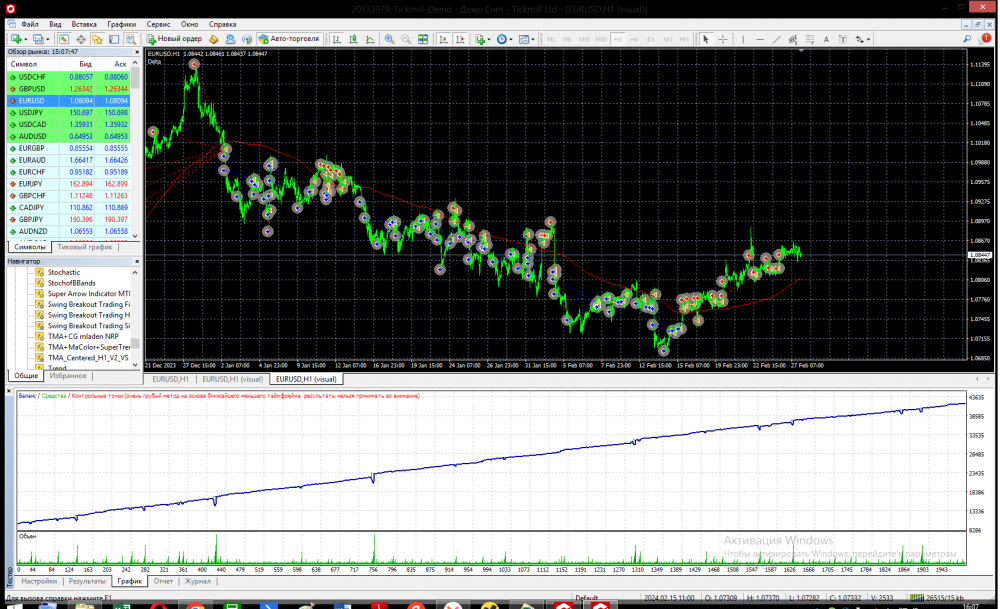Open the Сервис menu
The width and height of the screenshot is (1000, 609).
click(158, 24)
